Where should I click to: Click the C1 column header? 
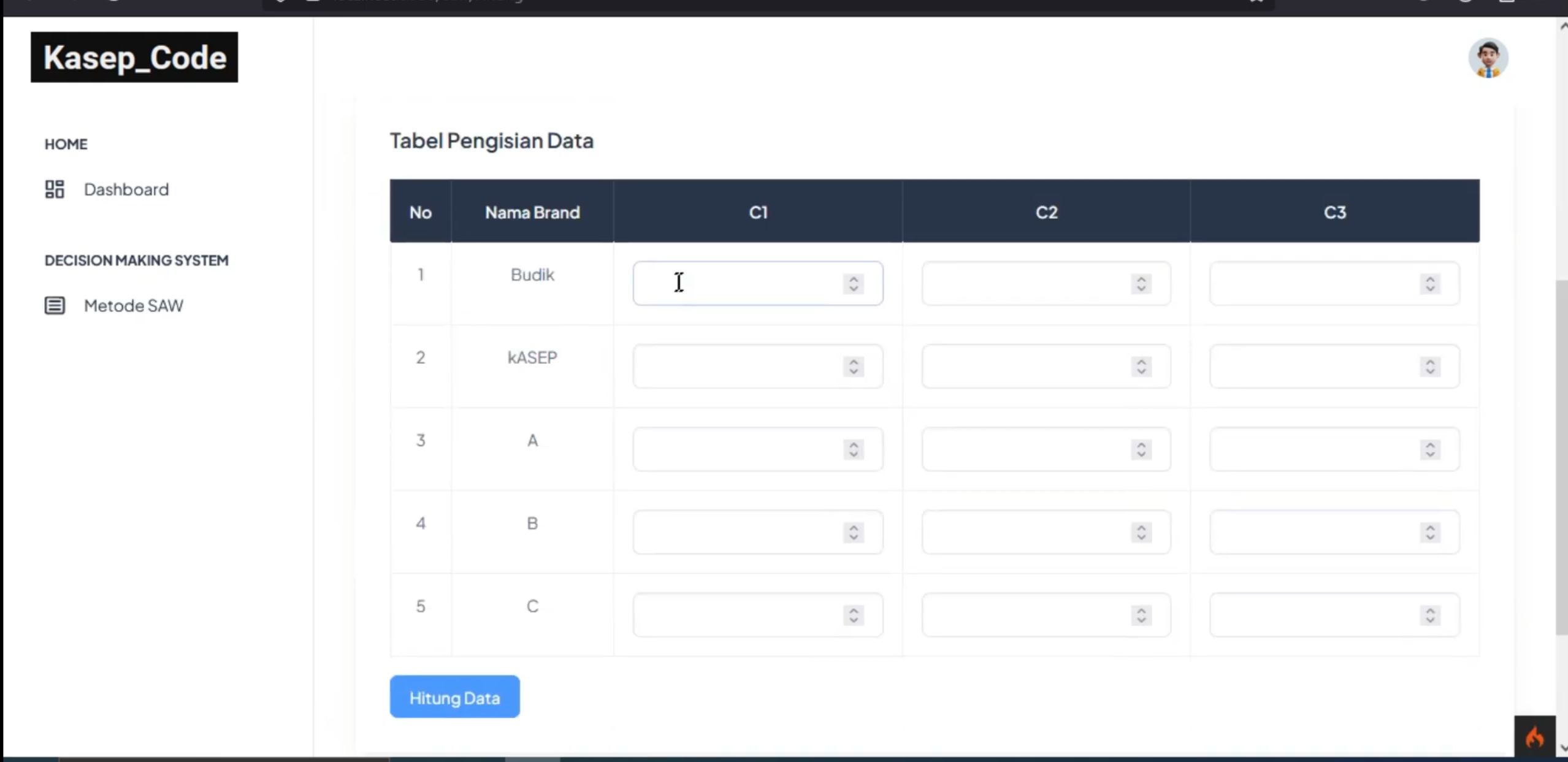[758, 212]
